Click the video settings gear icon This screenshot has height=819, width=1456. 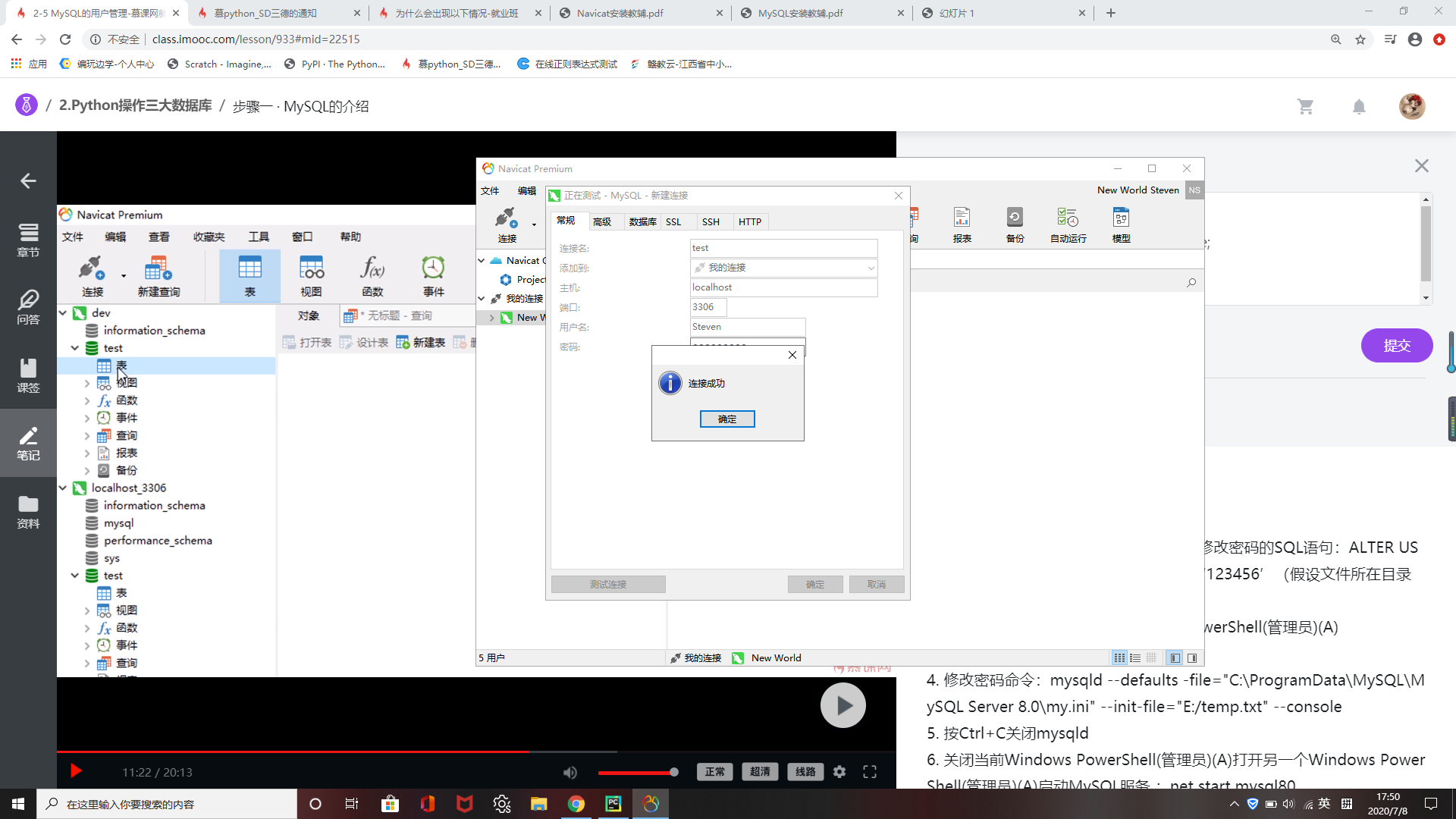point(839,772)
